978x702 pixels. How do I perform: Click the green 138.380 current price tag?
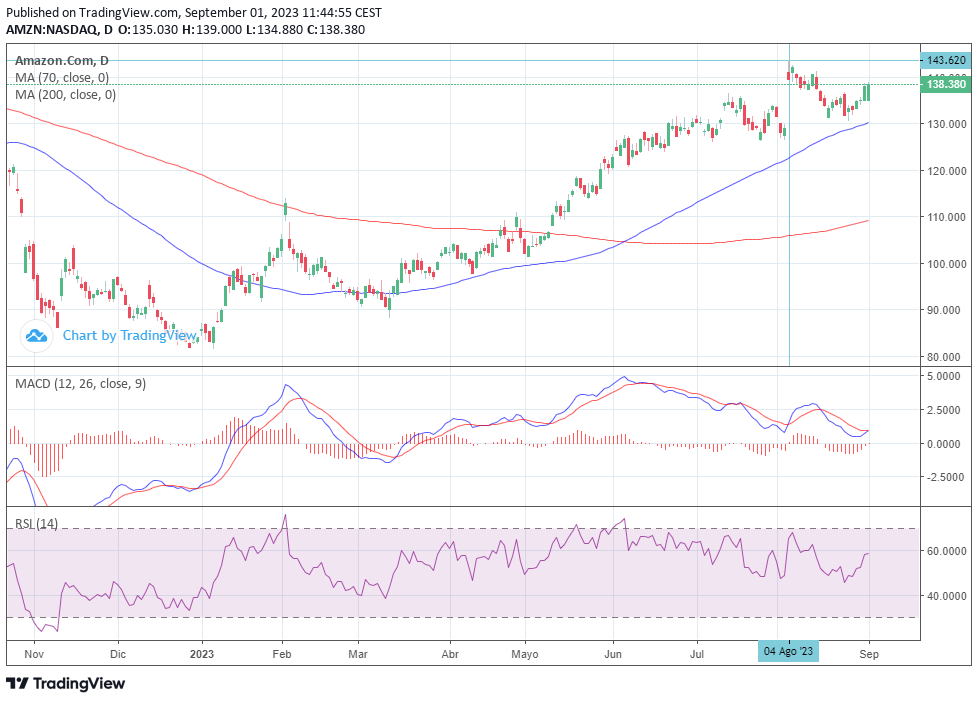coord(945,85)
